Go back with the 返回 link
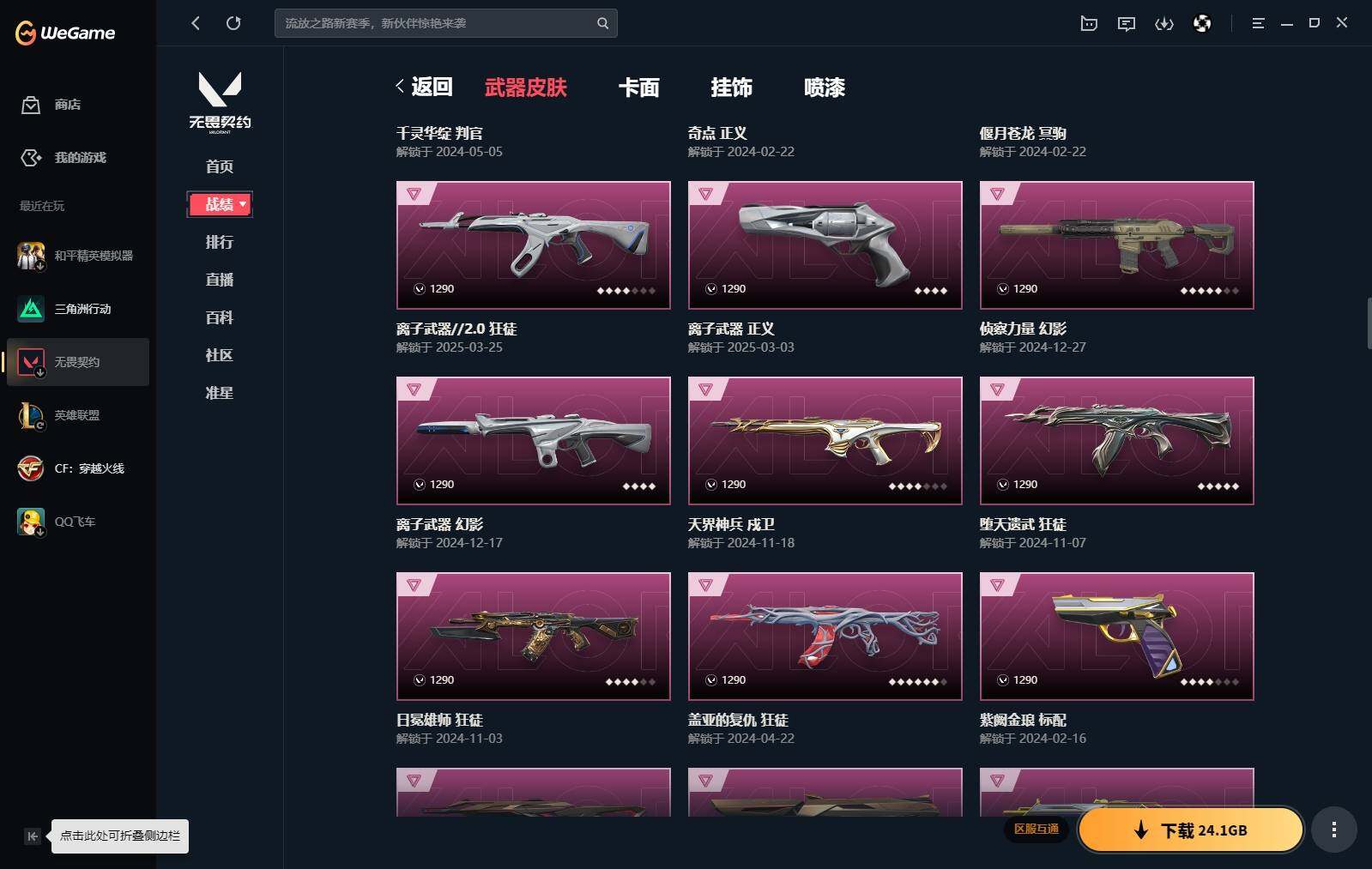 (x=424, y=87)
